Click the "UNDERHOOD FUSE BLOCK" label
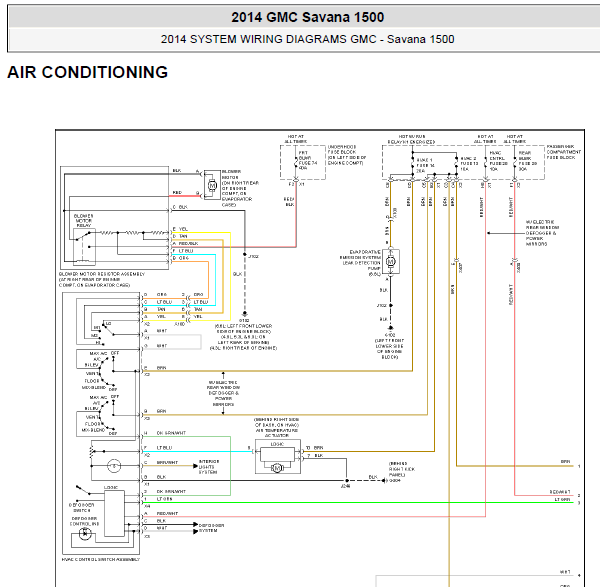 (342, 149)
